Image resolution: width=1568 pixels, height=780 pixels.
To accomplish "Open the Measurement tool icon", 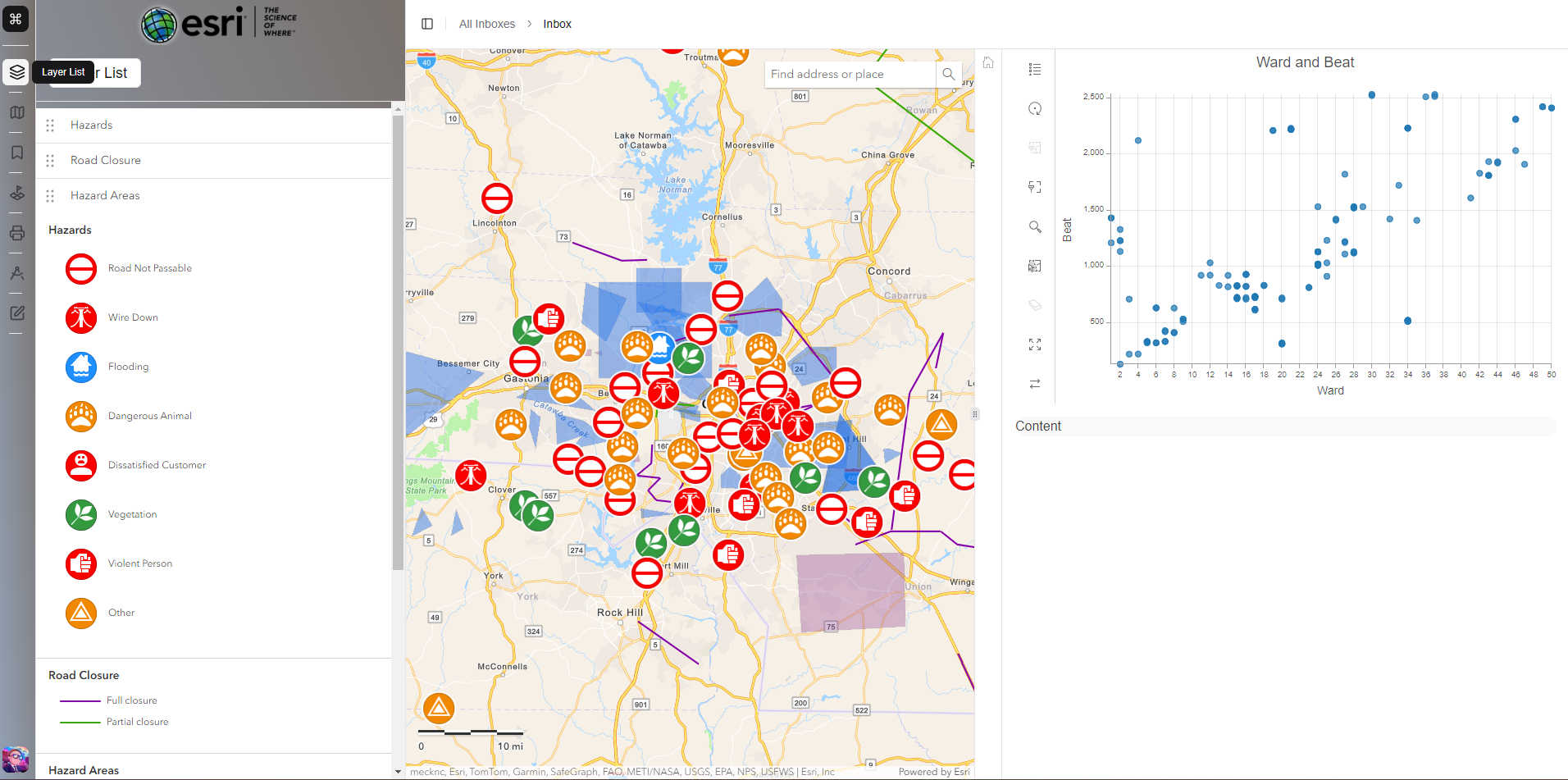I will click(x=16, y=273).
